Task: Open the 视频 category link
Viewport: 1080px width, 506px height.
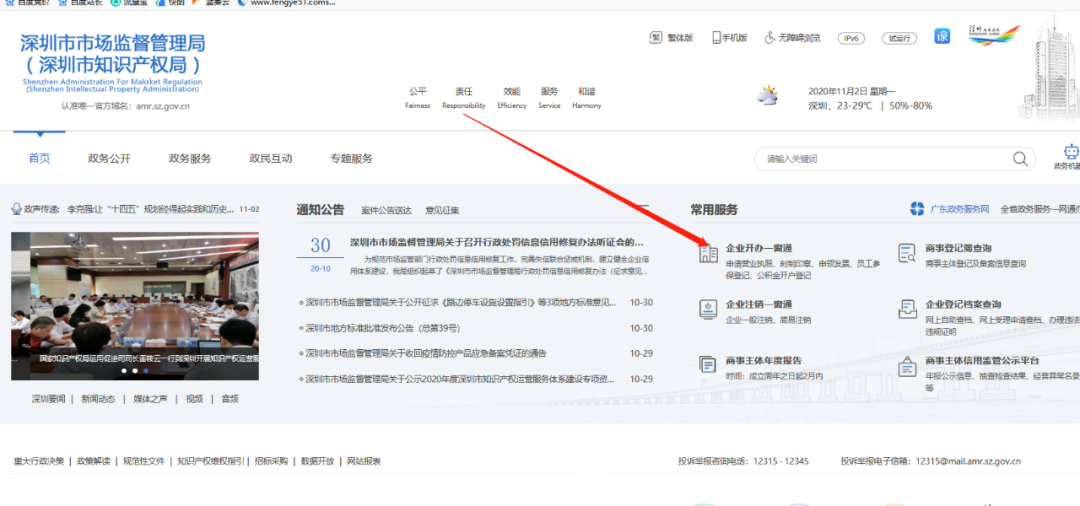Action: [194, 399]
